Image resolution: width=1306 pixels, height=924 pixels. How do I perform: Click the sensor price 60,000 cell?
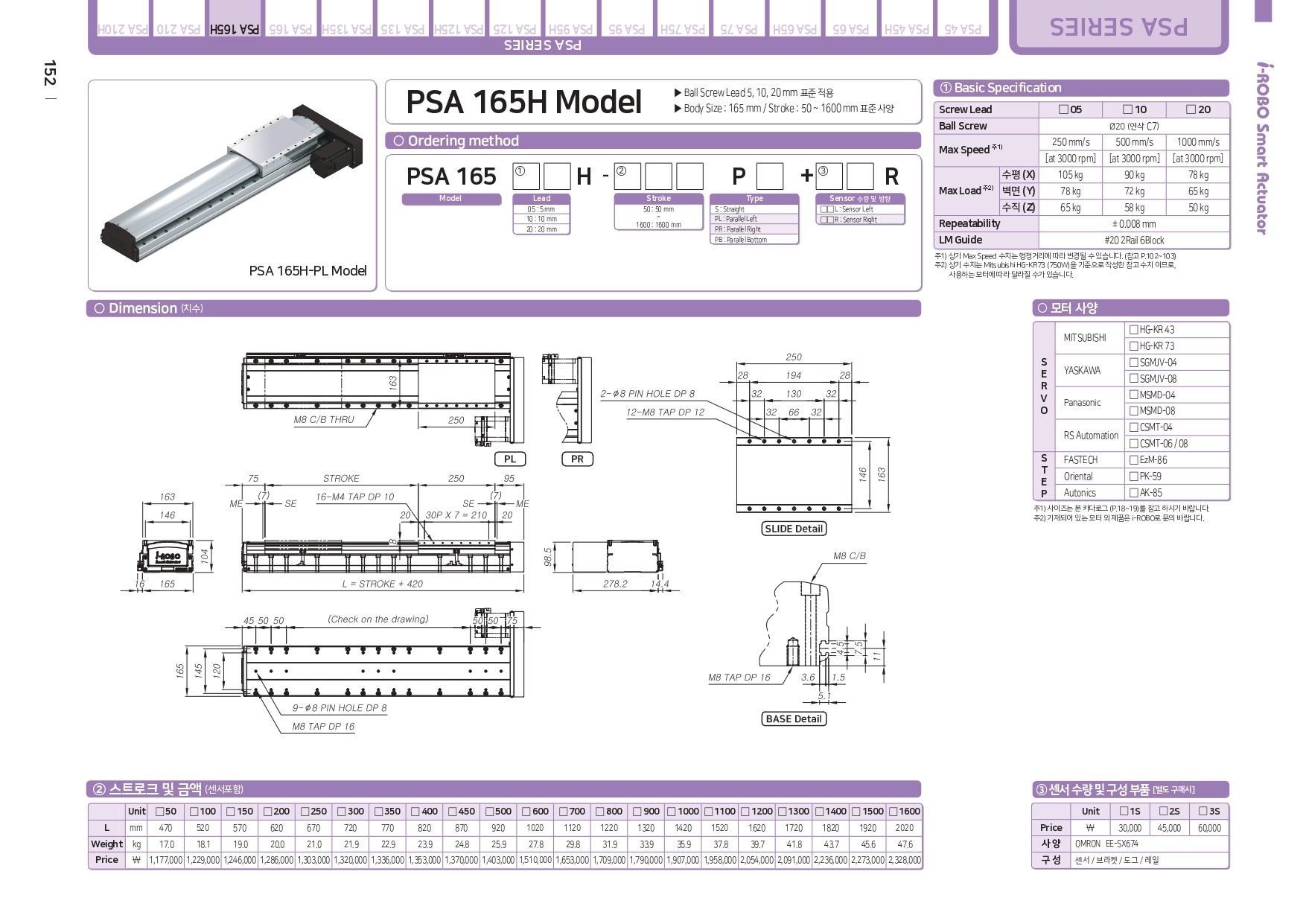[1209, 828]
